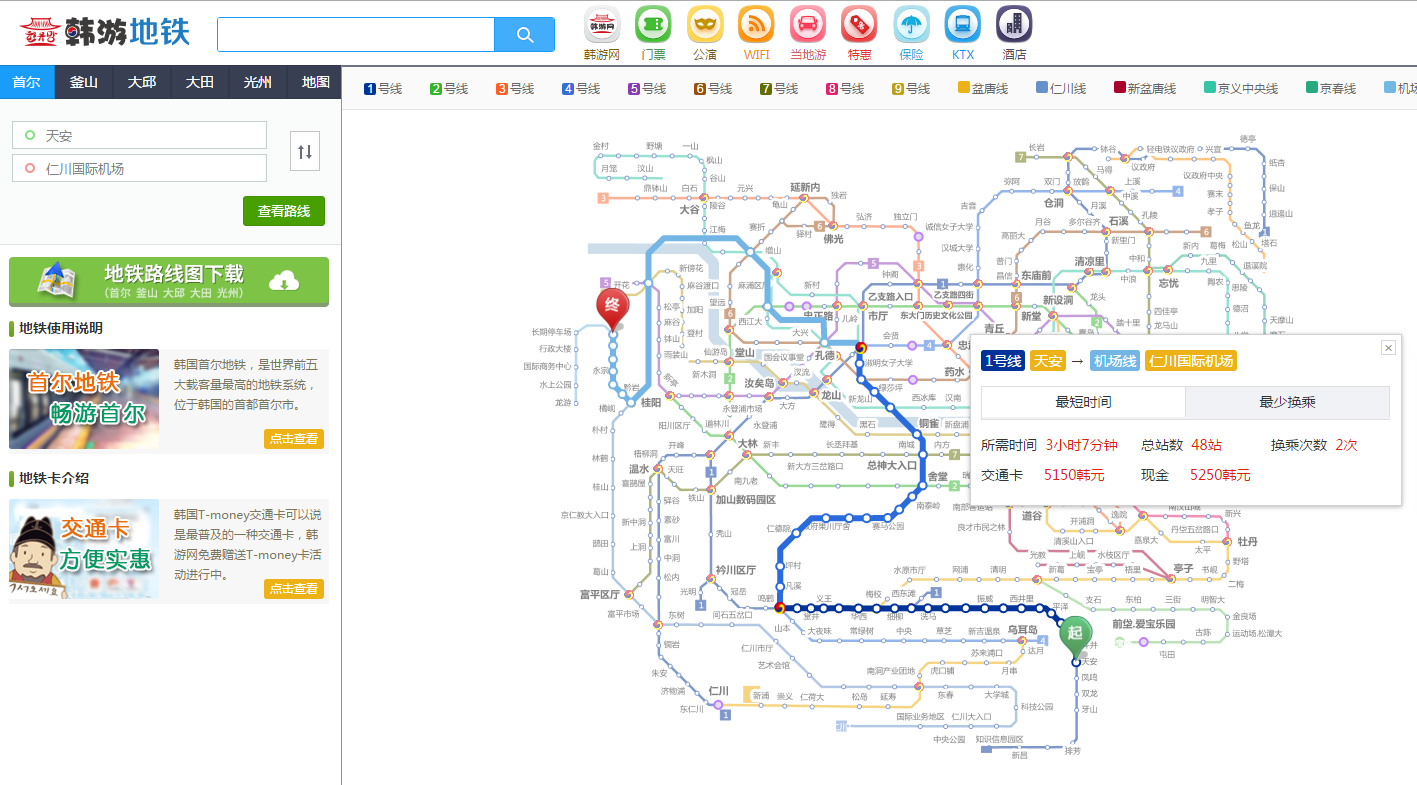Viewport: 1417px width, 785px height.
Task: Click 乌耳岛 station on map
Action: click(x=1021, y=629)
